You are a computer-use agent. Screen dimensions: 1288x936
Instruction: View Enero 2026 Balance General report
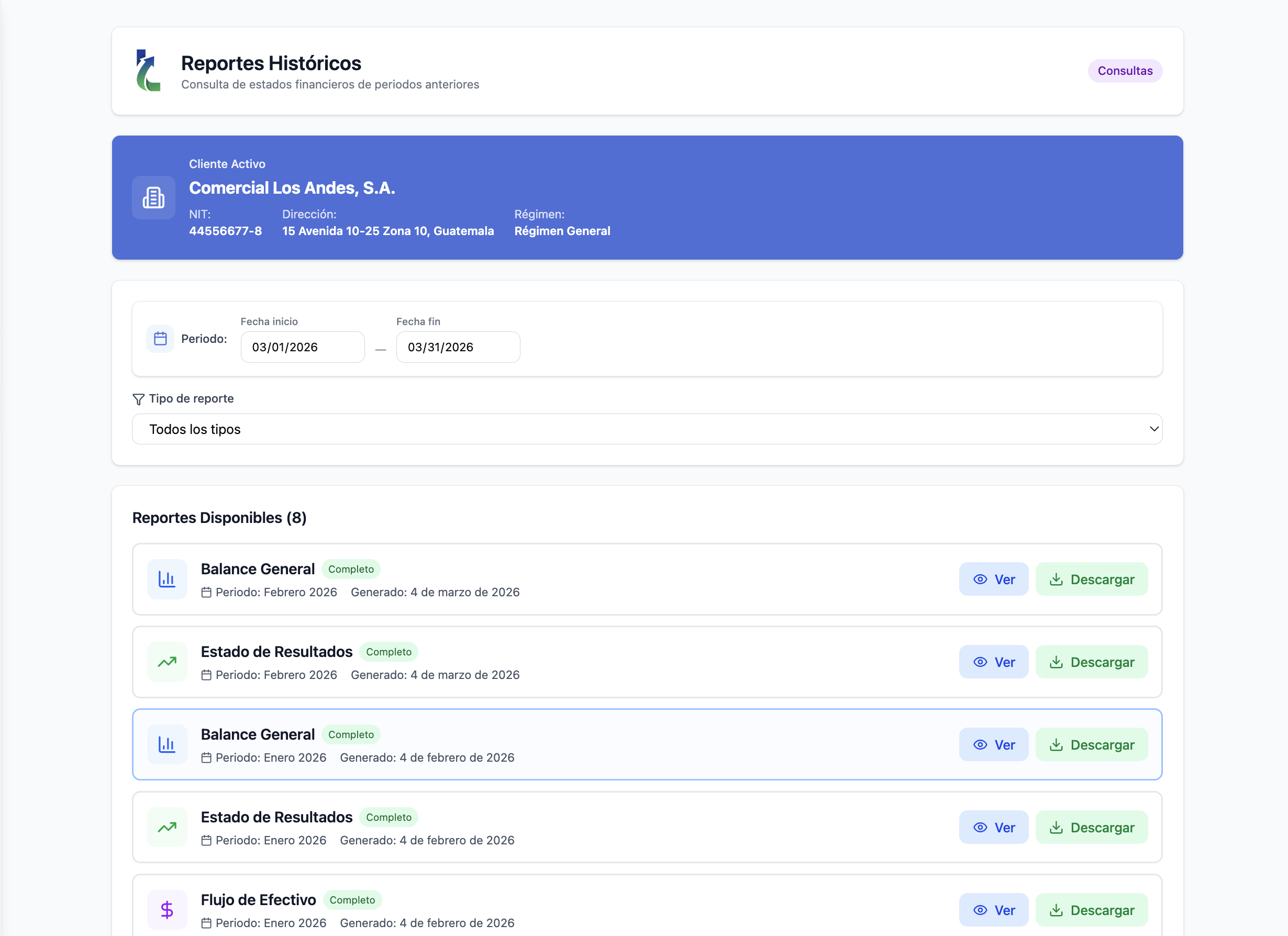point(994,744)
